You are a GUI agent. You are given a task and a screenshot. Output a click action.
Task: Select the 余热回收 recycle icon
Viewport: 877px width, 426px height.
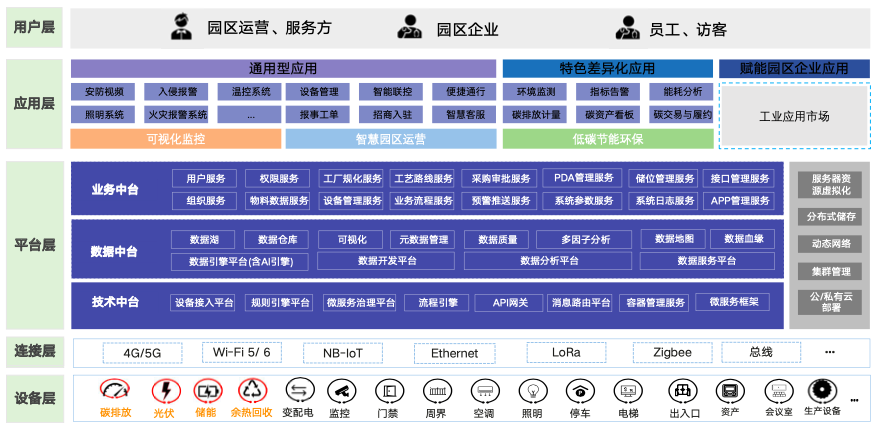click(251, 390)
